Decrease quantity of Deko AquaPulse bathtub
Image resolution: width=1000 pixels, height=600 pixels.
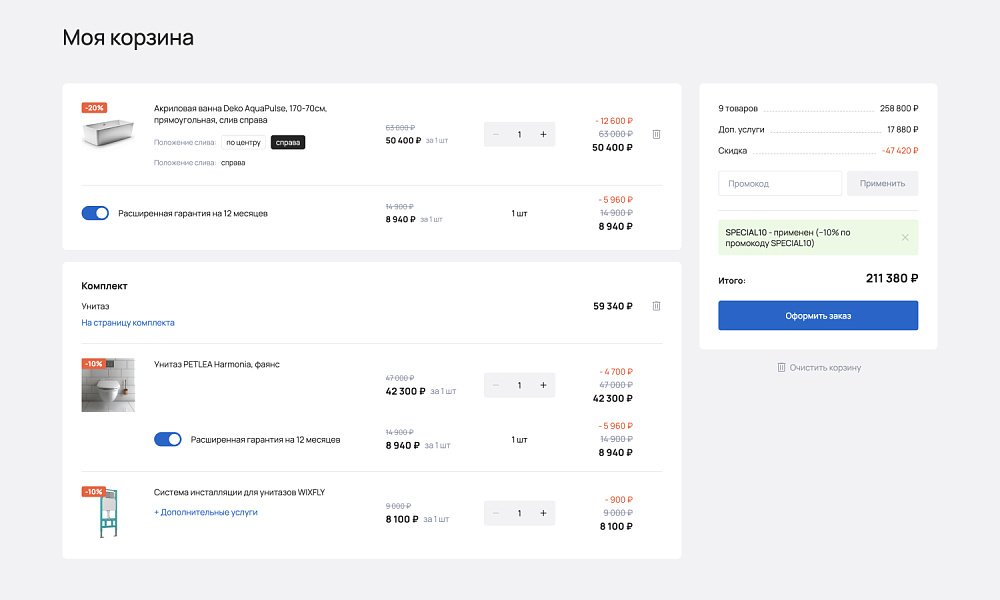tap(496, 134)
